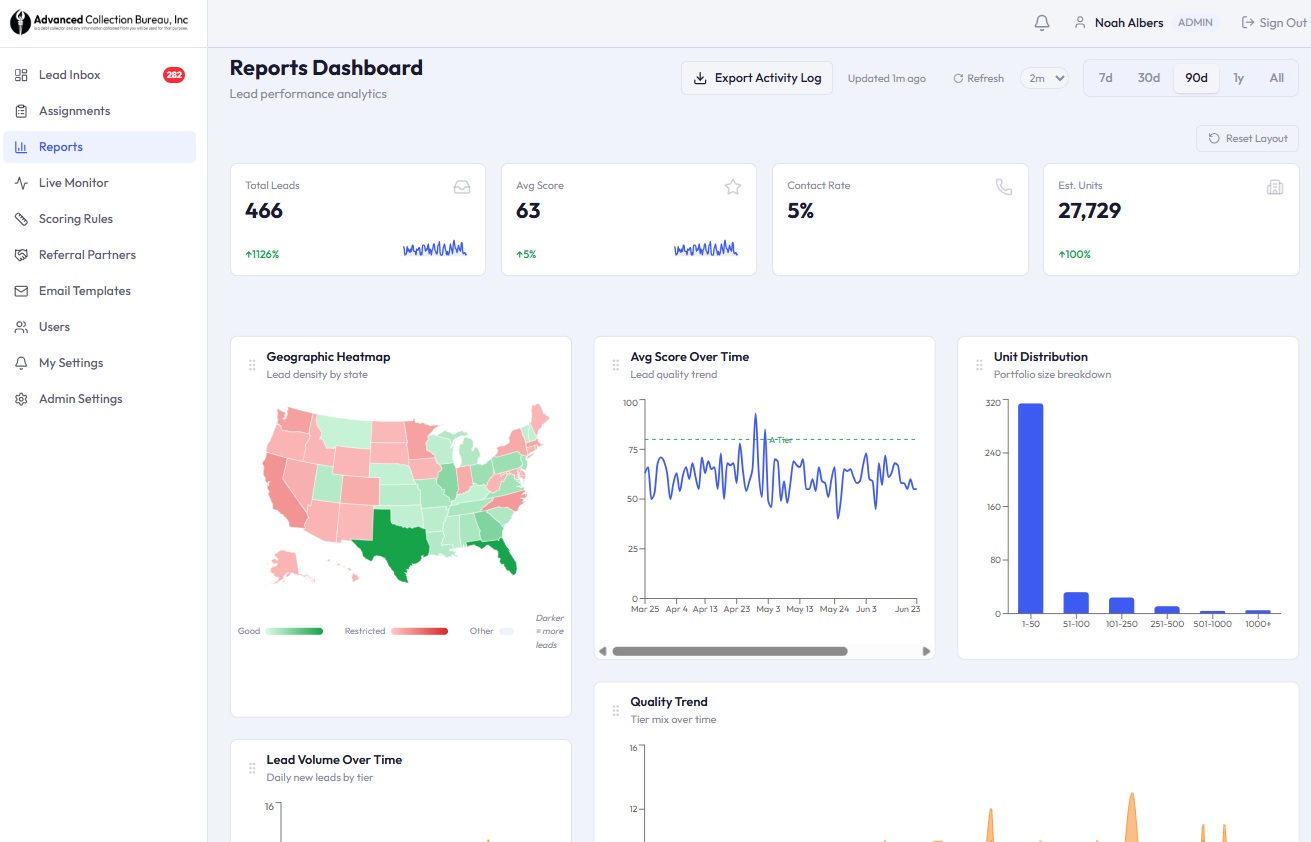Click the left arrow of chart scrollbar
Viewport: 1311px width, 842px height.
pos(603,651)
